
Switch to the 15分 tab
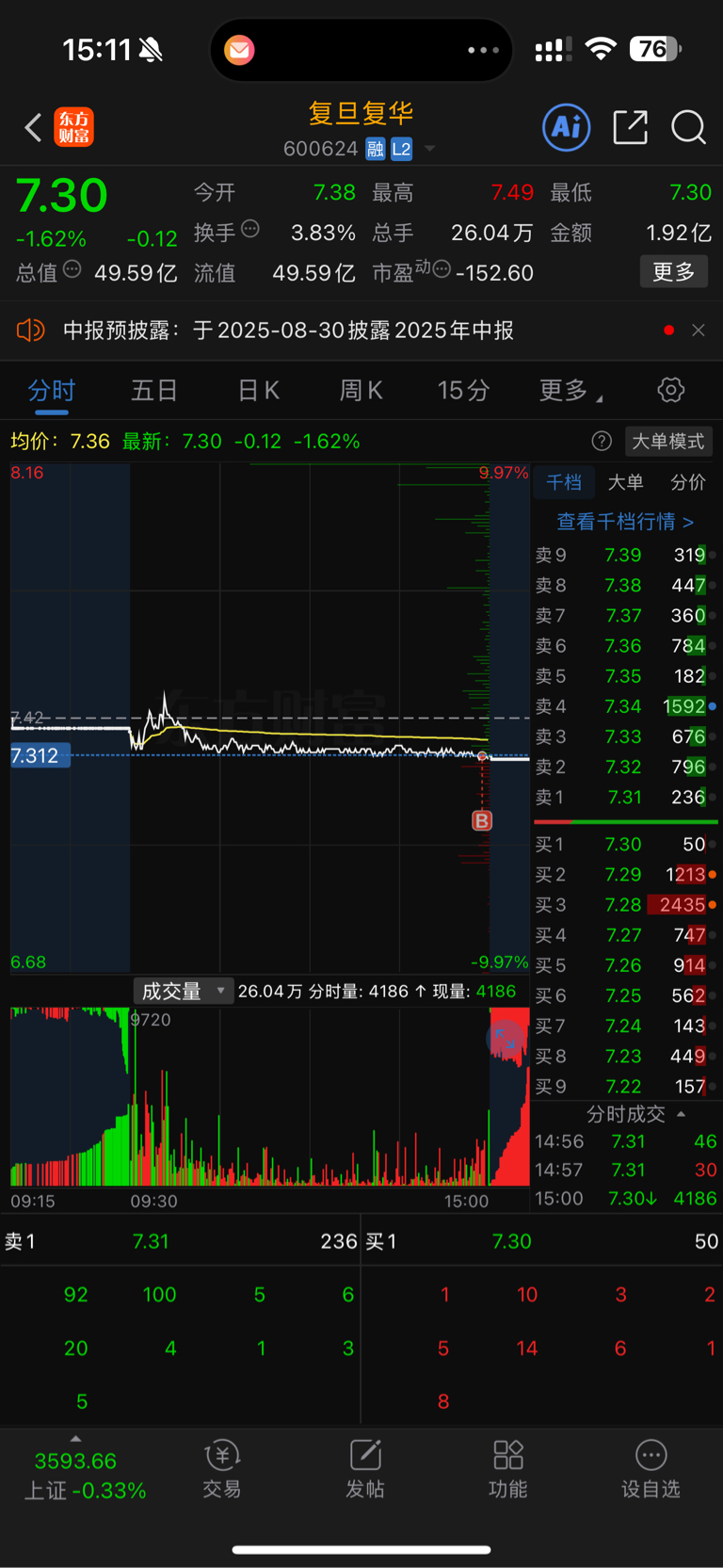[463, 390]
